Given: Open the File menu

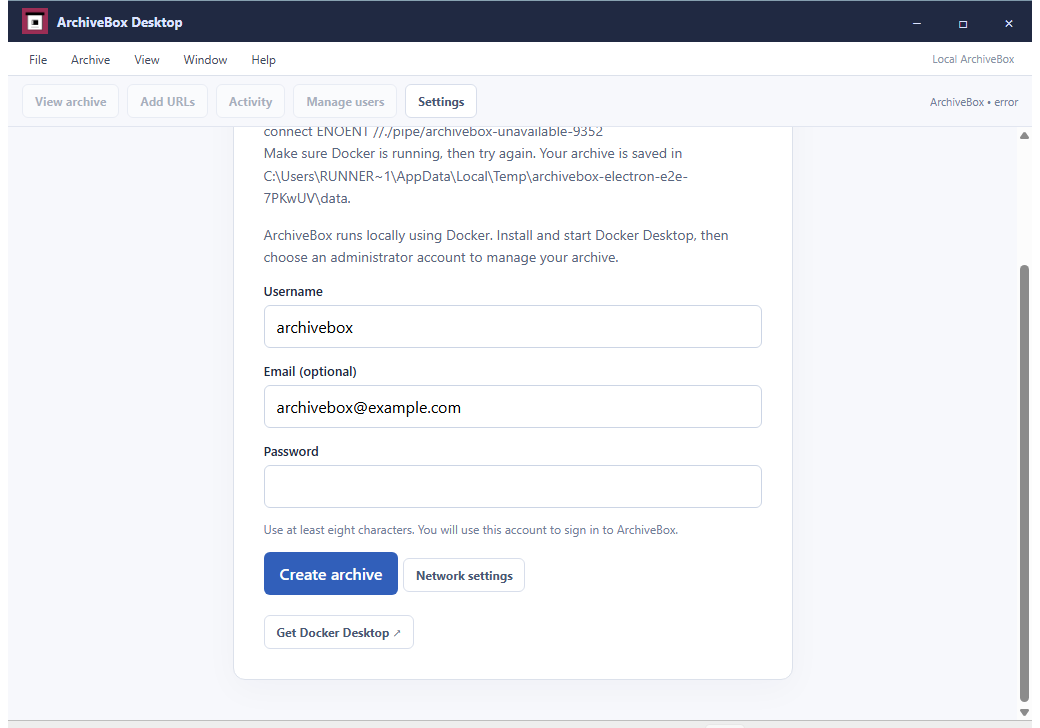Looking at the screenshot, I should [38, 60].
